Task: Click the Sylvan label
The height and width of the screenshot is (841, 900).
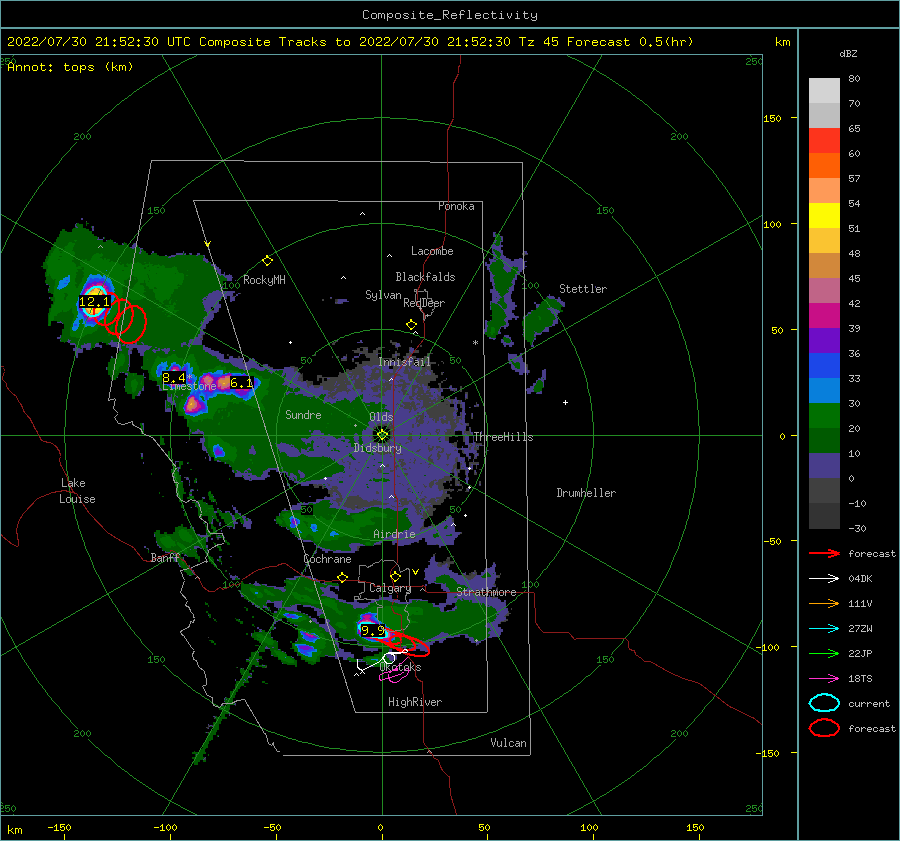Action: coord(383,295)
